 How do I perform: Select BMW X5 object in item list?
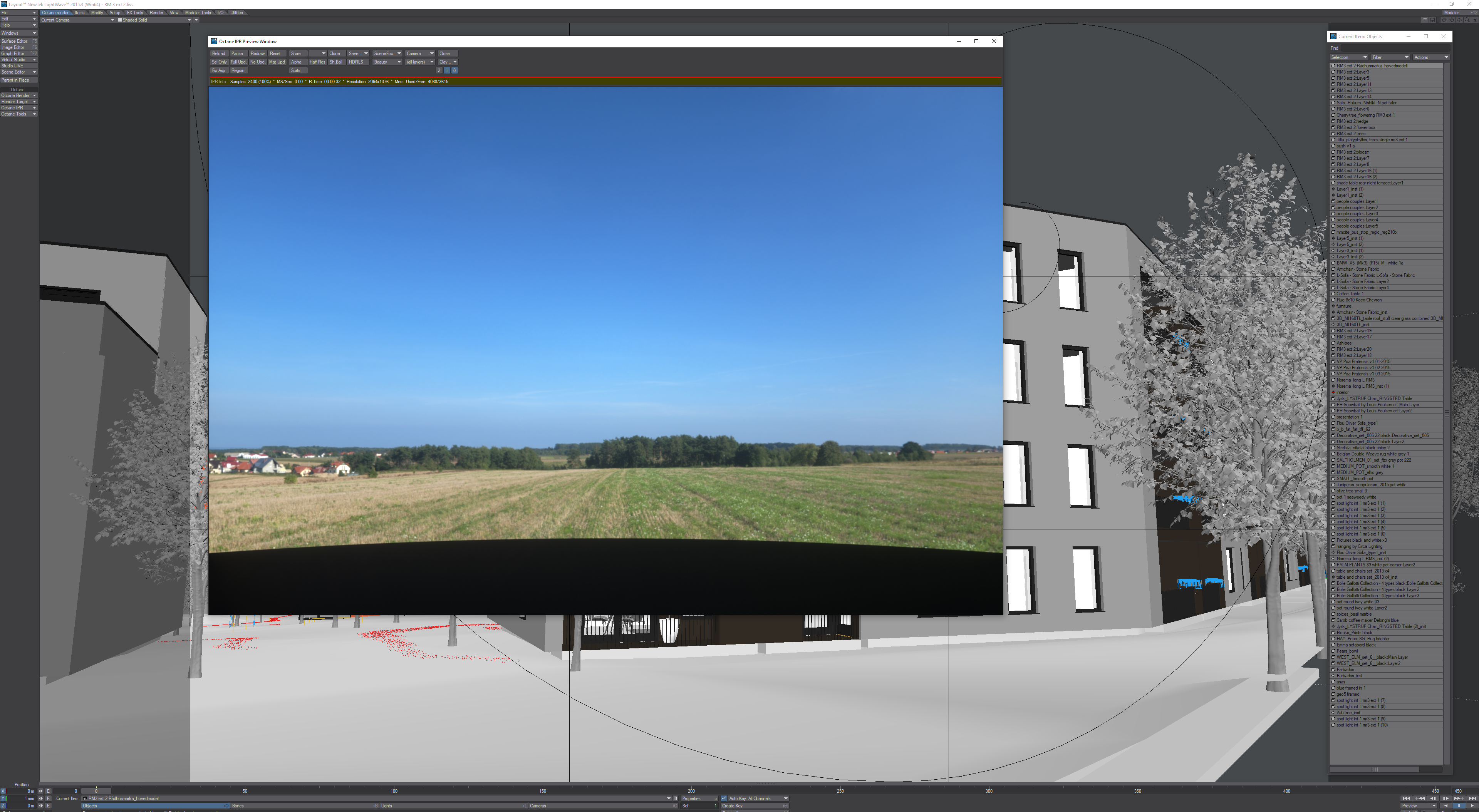point(1369,263)
